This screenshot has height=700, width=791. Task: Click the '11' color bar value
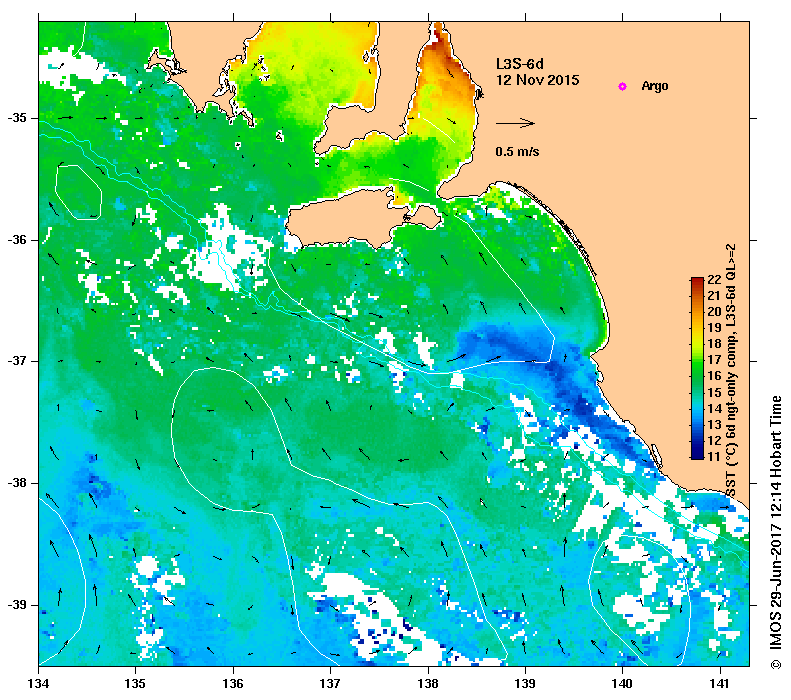(x=714, y=456)
